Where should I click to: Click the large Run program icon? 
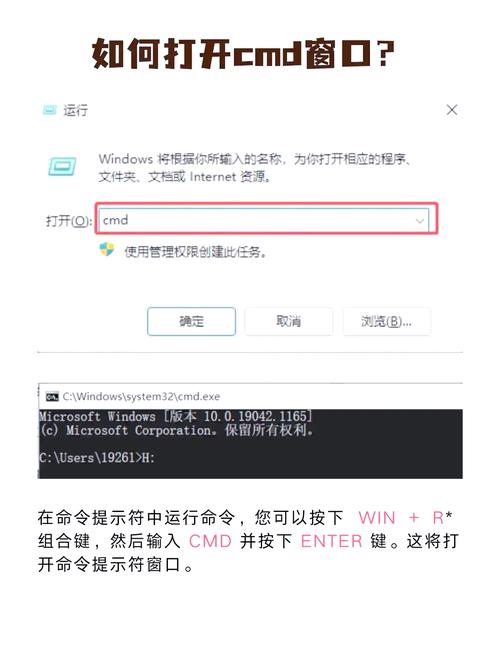click(x=62, y=166)
